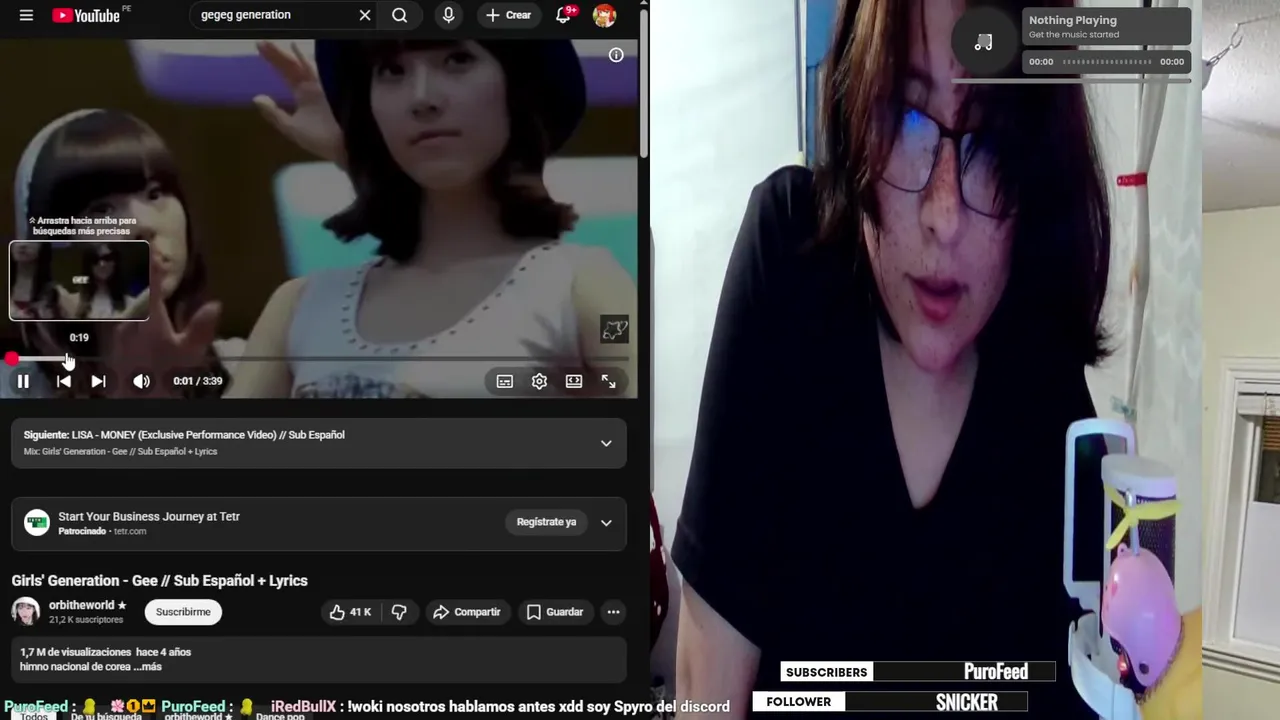Image resolution: width=1280 pixels, height=720 pixels.
Task: Toggle subtitles on the player
Action: click(505, 381)
